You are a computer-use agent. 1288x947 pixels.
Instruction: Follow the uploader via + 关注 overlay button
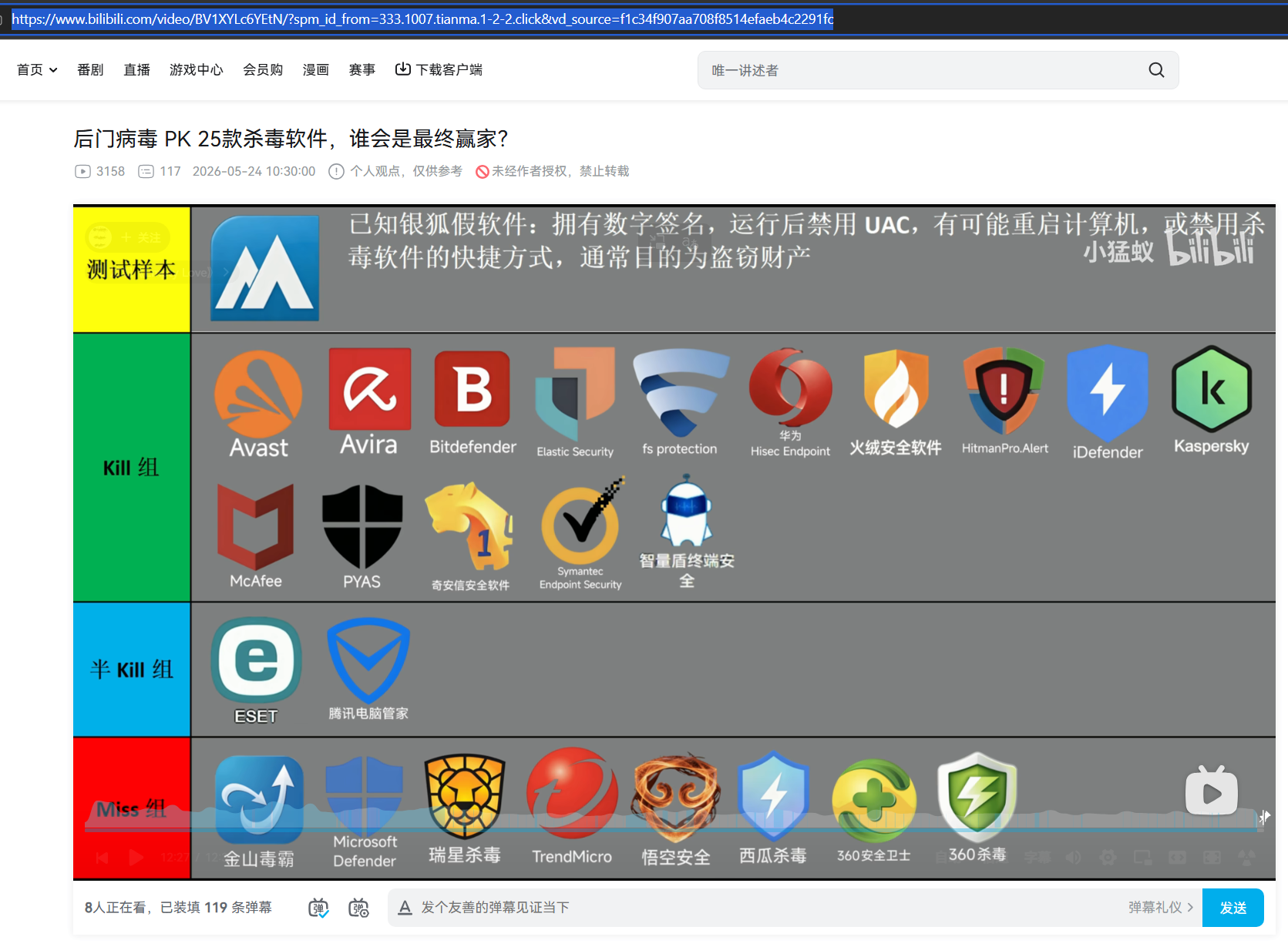pyautogui.click(x=141, y=237)
